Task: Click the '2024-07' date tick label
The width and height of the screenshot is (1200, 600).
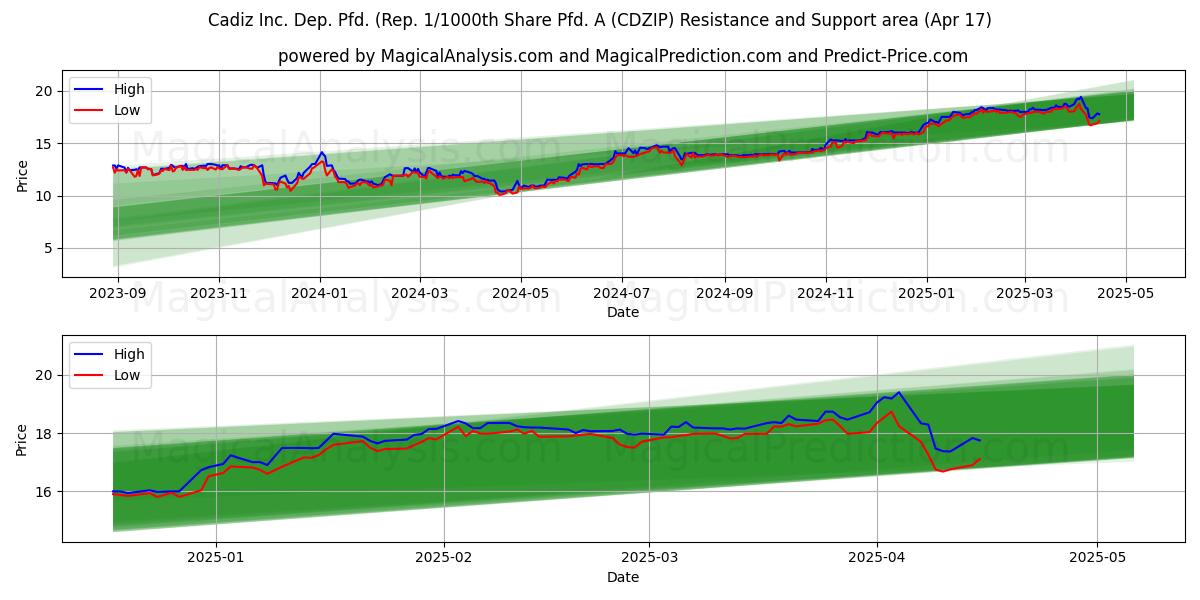Action: (622, 293)
